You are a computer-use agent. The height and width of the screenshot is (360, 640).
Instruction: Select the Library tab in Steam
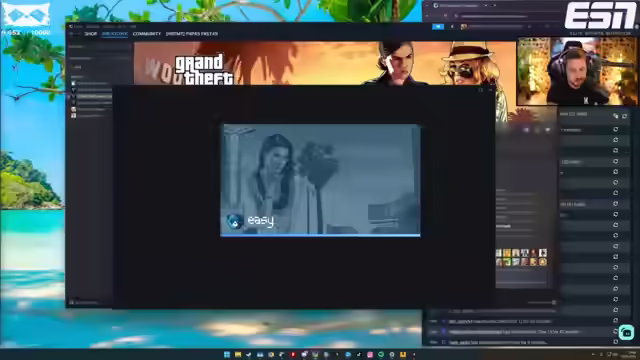click(115, 34)
